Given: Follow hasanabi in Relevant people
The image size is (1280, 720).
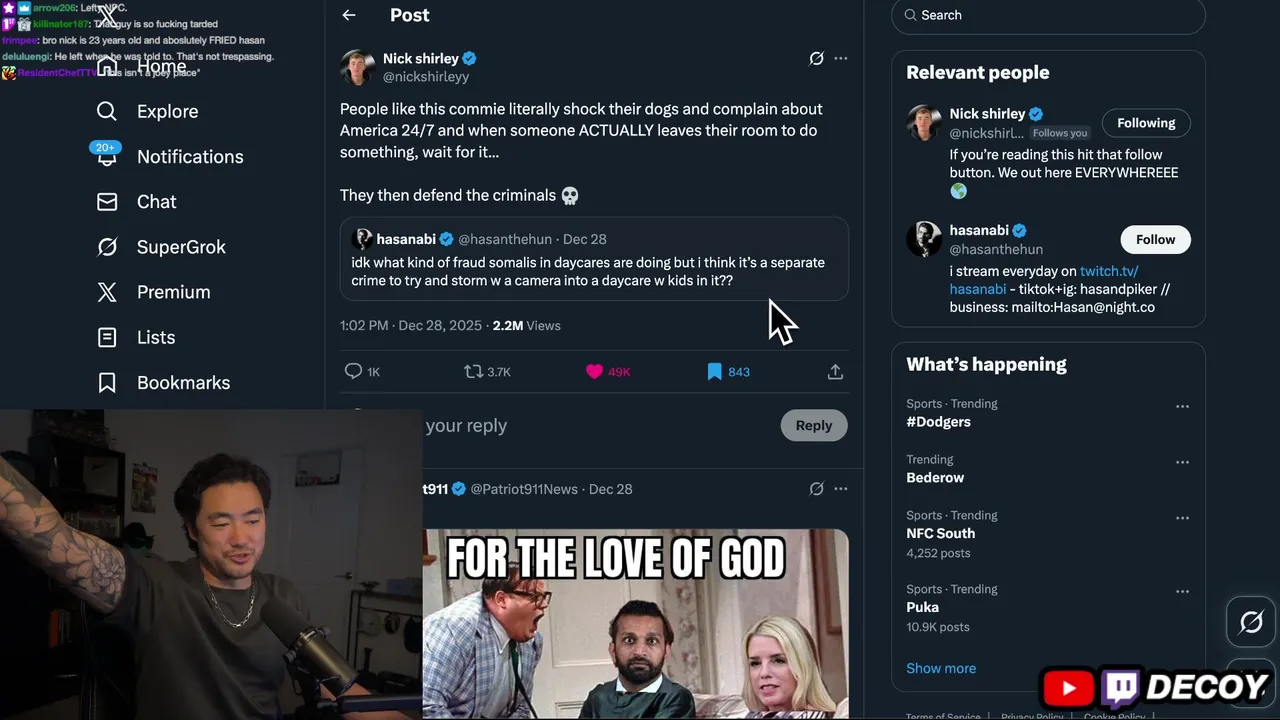Looking at the screenshot, I should tap(1155, 239).
